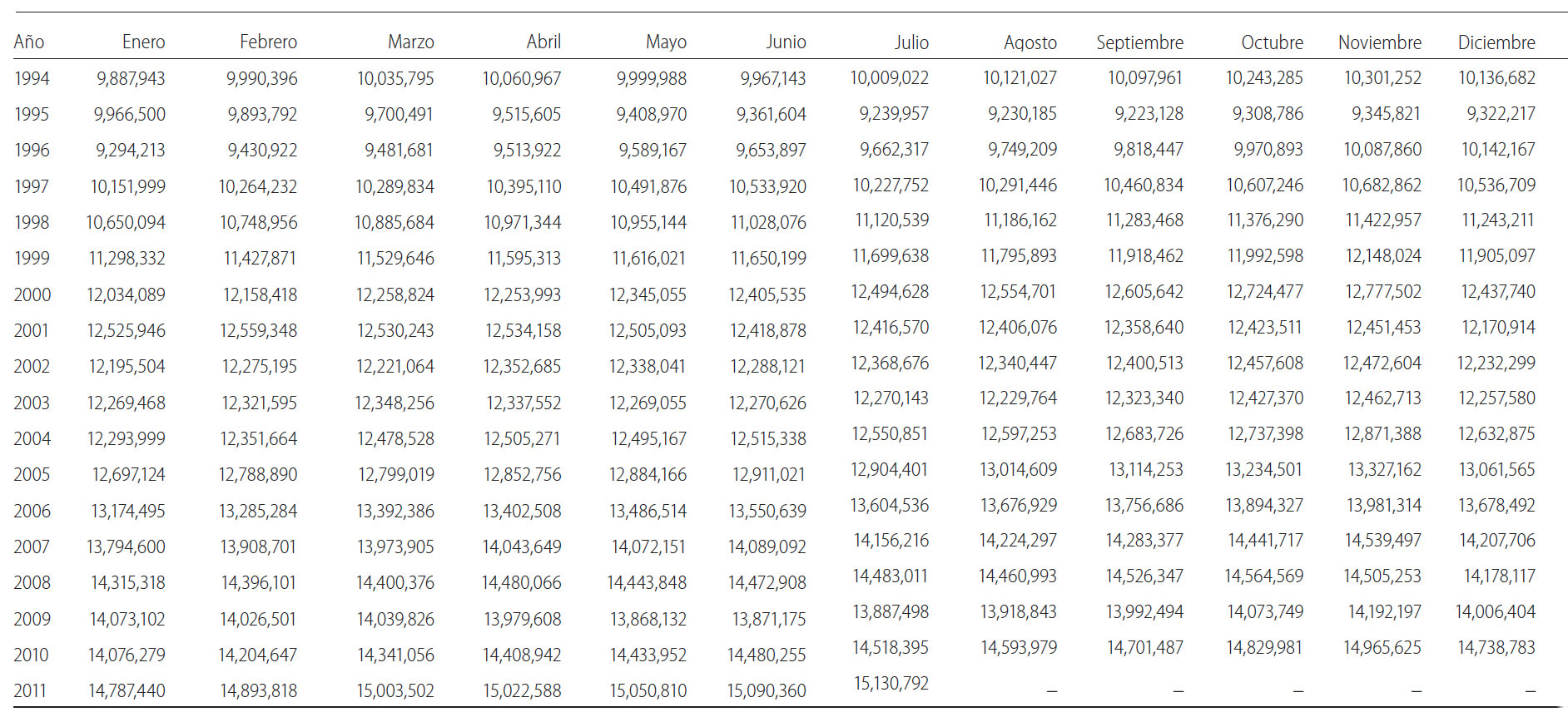Select cell value 14,829,981

point(1264,647)
